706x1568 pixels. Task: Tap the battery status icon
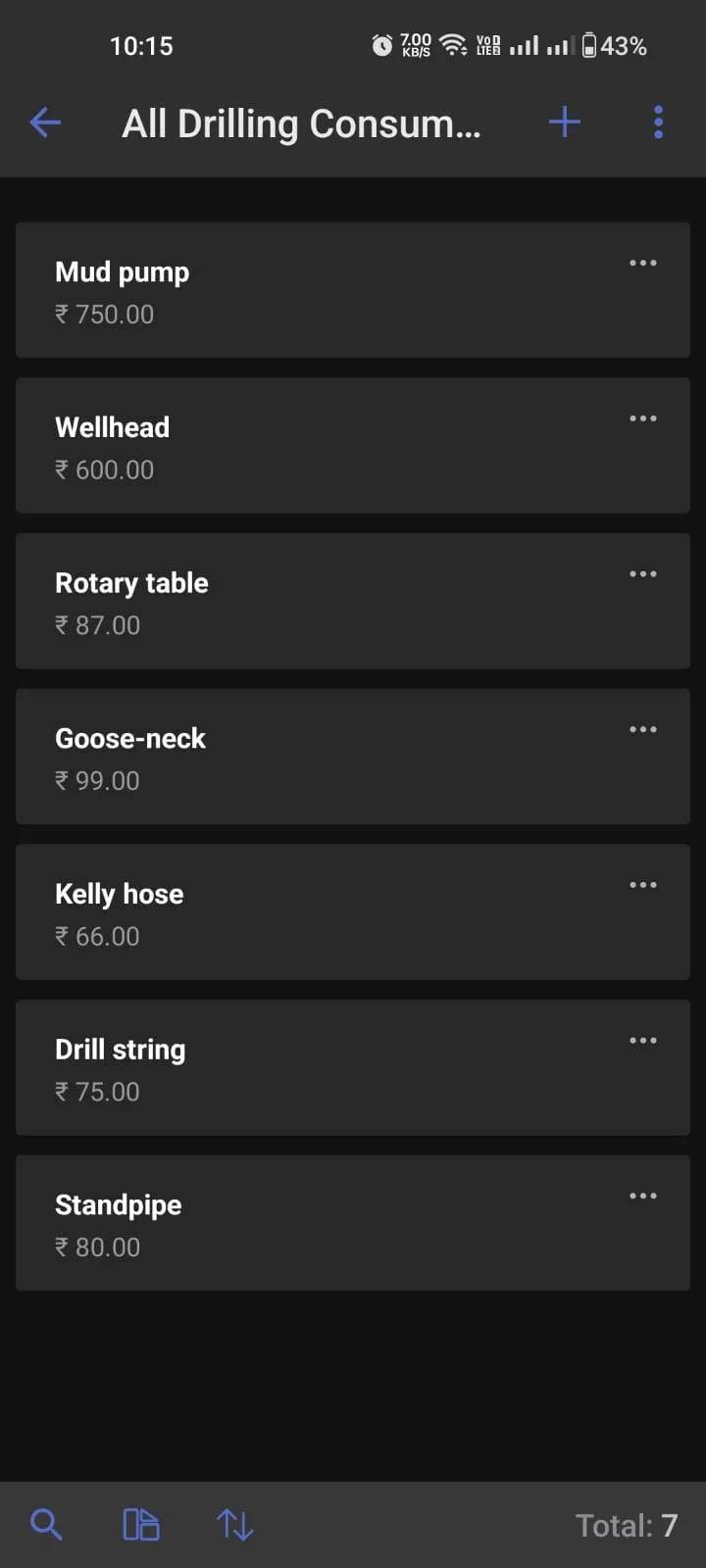click(x=589, y=45)
